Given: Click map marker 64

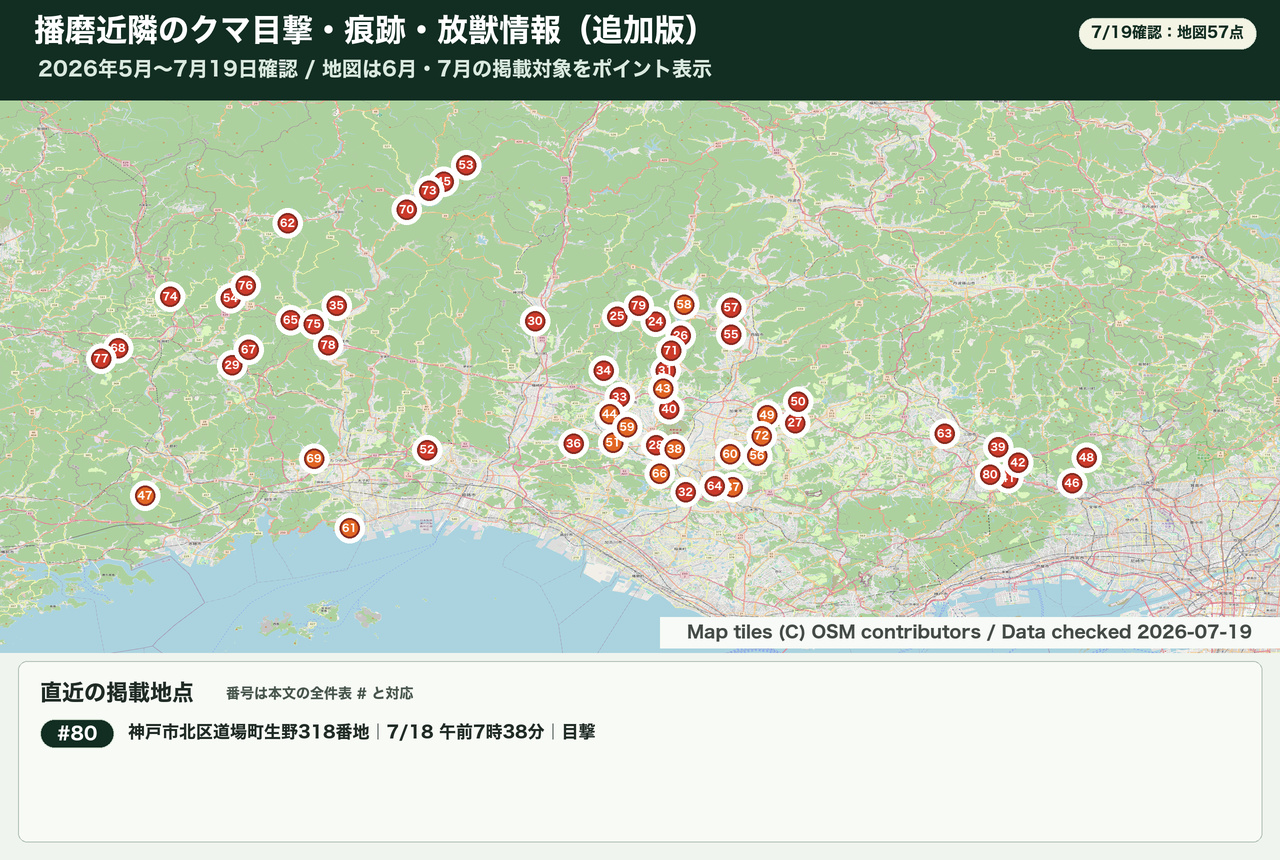Looking at the screenshot, I should 714,486.
